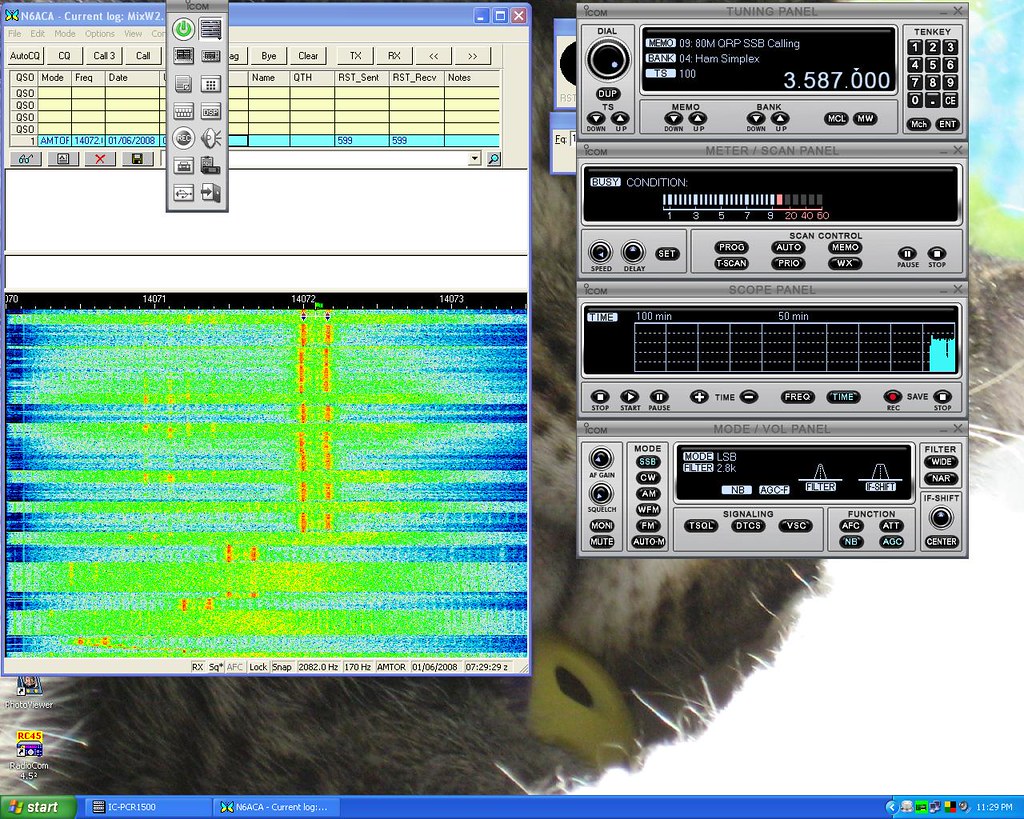Open the Windows start button
1024x819 pixels.
point(38,807)
